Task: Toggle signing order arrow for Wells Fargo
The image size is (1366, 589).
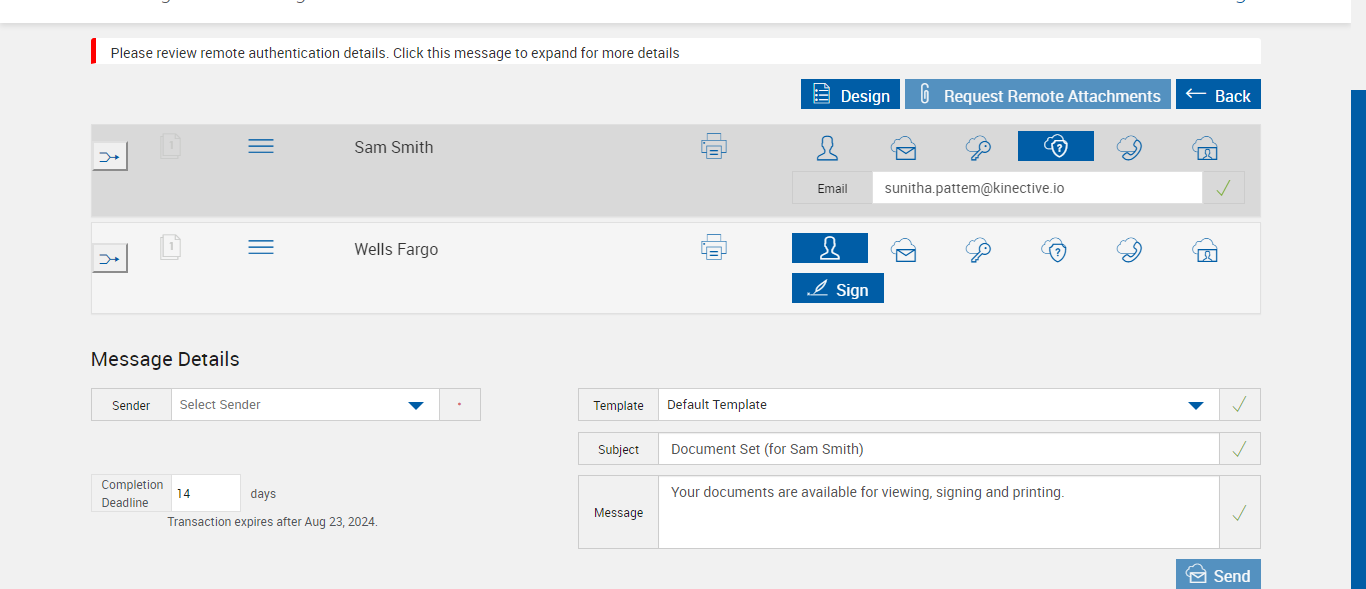Action: 110,259
